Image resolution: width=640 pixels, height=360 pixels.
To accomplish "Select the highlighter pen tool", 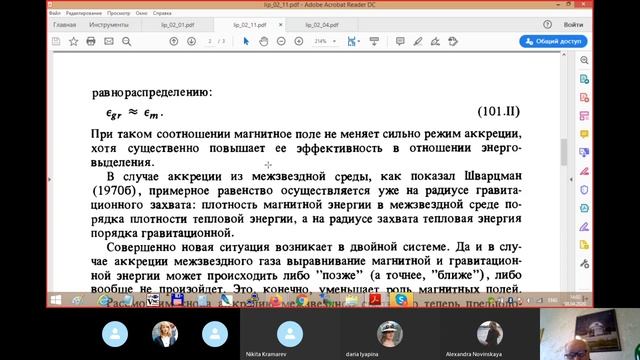I will (x=418, y=41).
